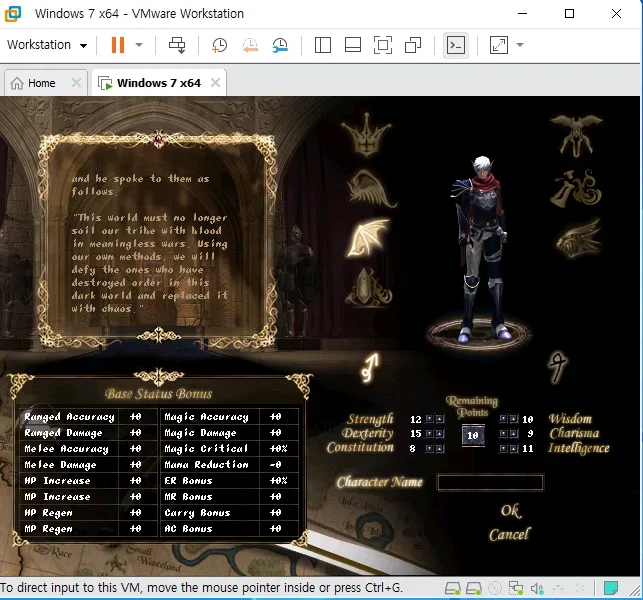Open the snapshot manager
Image resolution: width=643 pixels, height=600 pixels.
point(280,45)
